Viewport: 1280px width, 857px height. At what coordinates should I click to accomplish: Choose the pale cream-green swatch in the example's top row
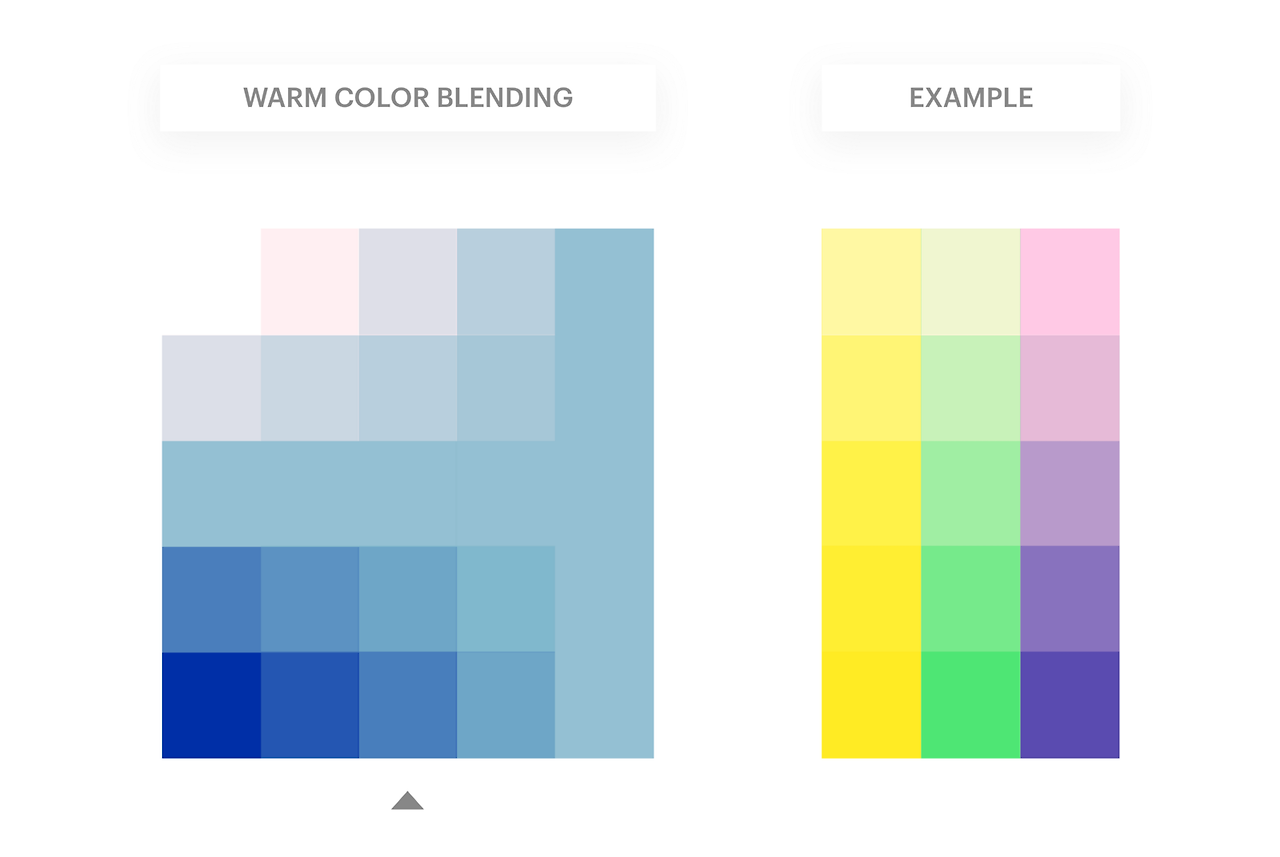[x=971, y=282]
